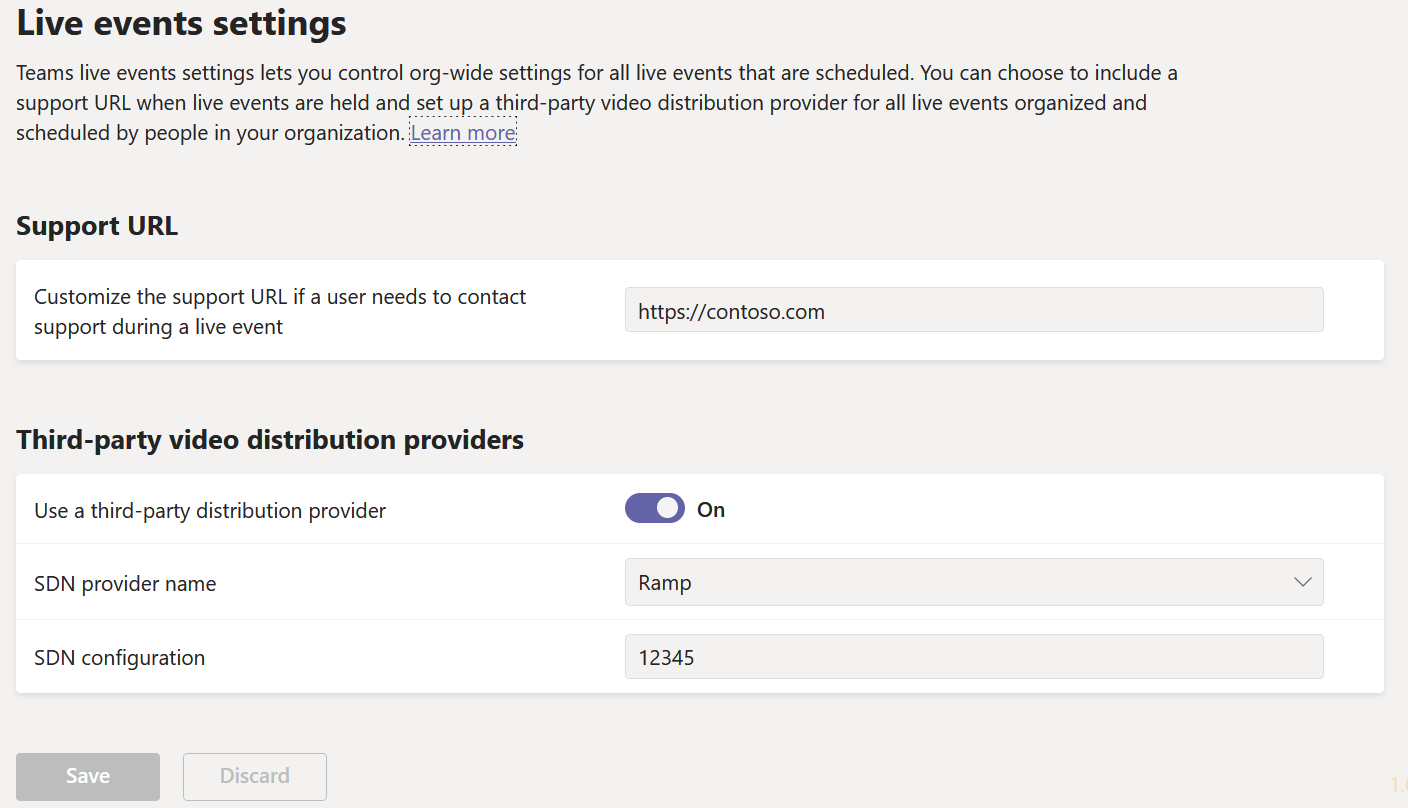Click the Live events settings heading
Viewport: 1408px width, 808px height.
(x=180, y=23)
